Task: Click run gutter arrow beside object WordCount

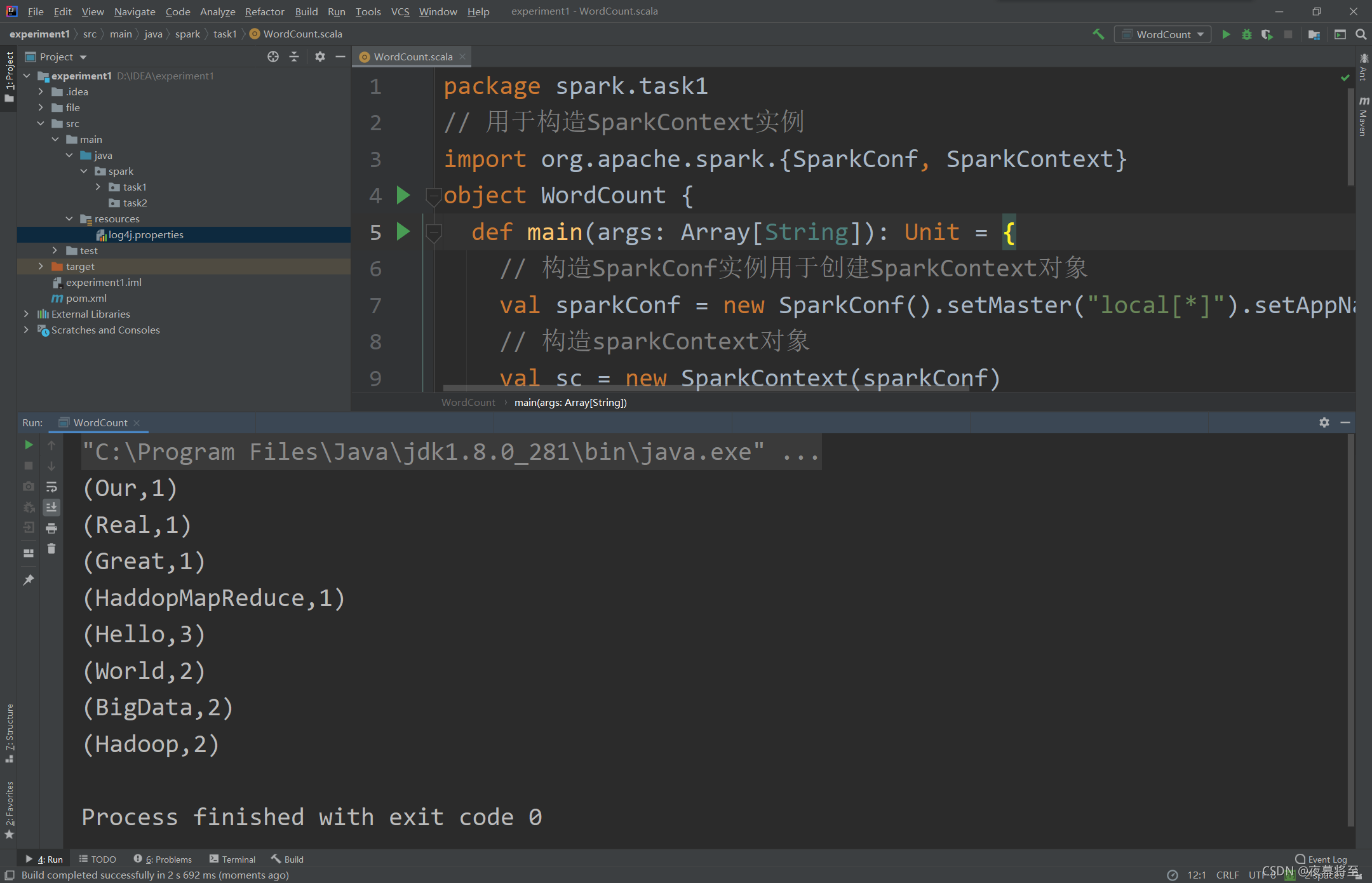Action: pos(403,195)
